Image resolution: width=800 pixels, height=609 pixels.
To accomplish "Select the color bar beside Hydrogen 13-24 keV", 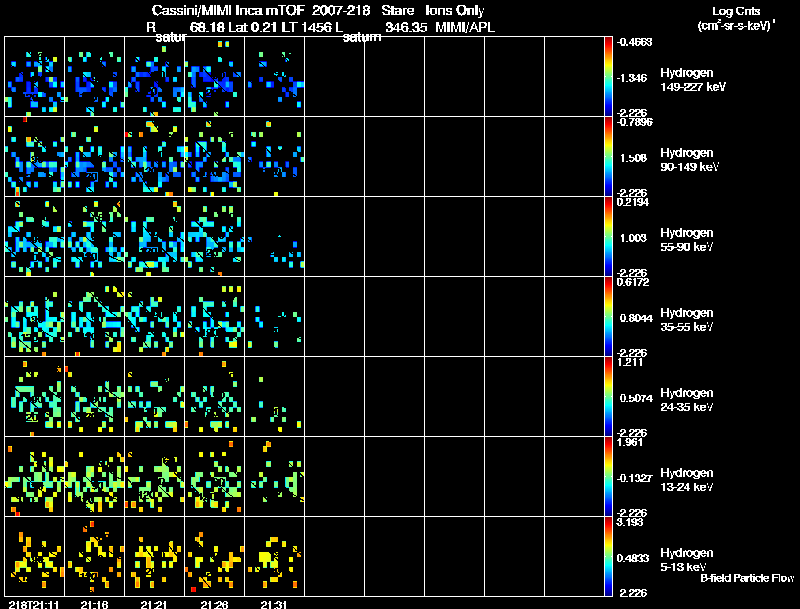I will point(608,477).
